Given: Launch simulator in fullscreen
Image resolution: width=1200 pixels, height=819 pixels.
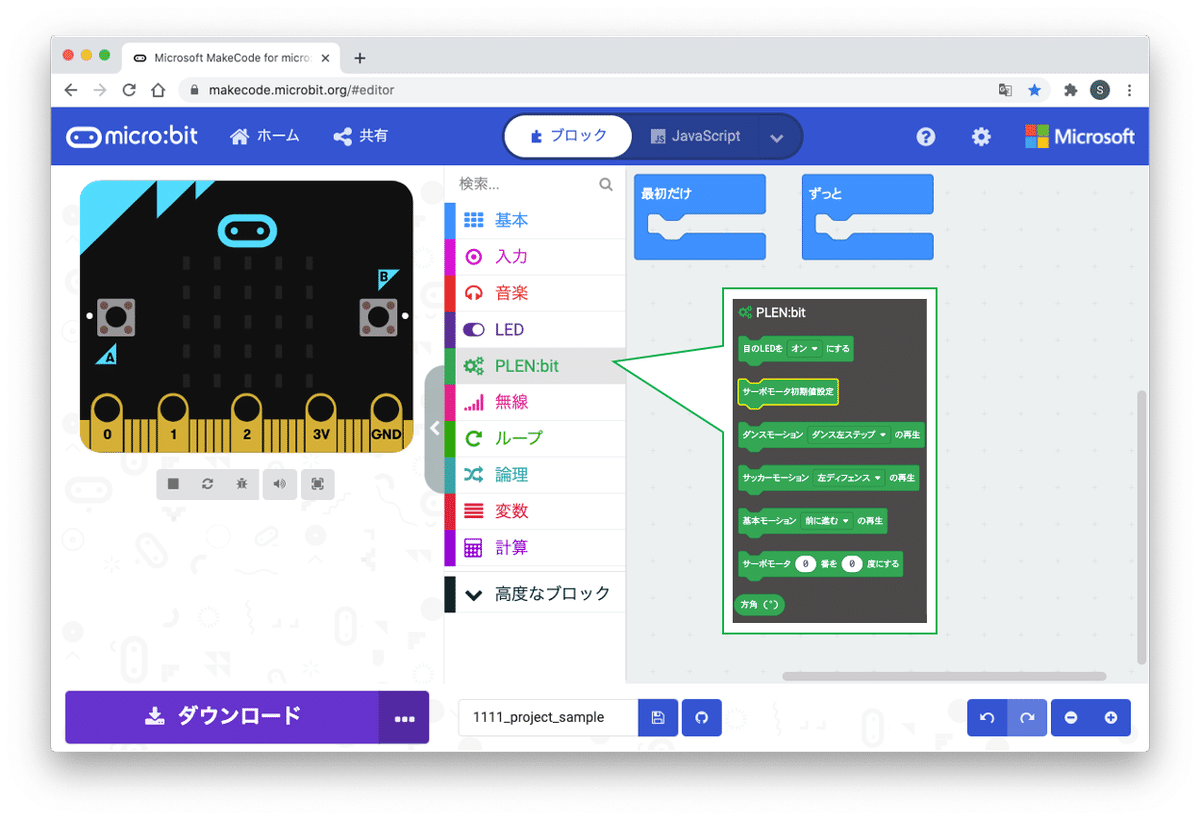Looking at the screenshot, I should [318, 484].
